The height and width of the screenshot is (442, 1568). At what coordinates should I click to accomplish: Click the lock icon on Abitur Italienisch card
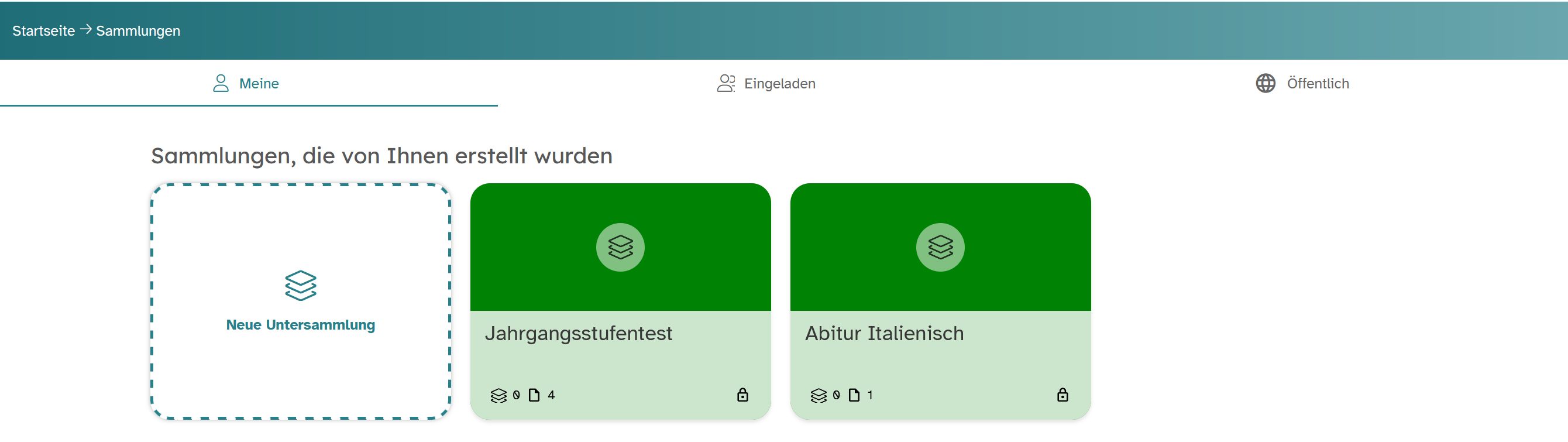[x=1062, y=395]
